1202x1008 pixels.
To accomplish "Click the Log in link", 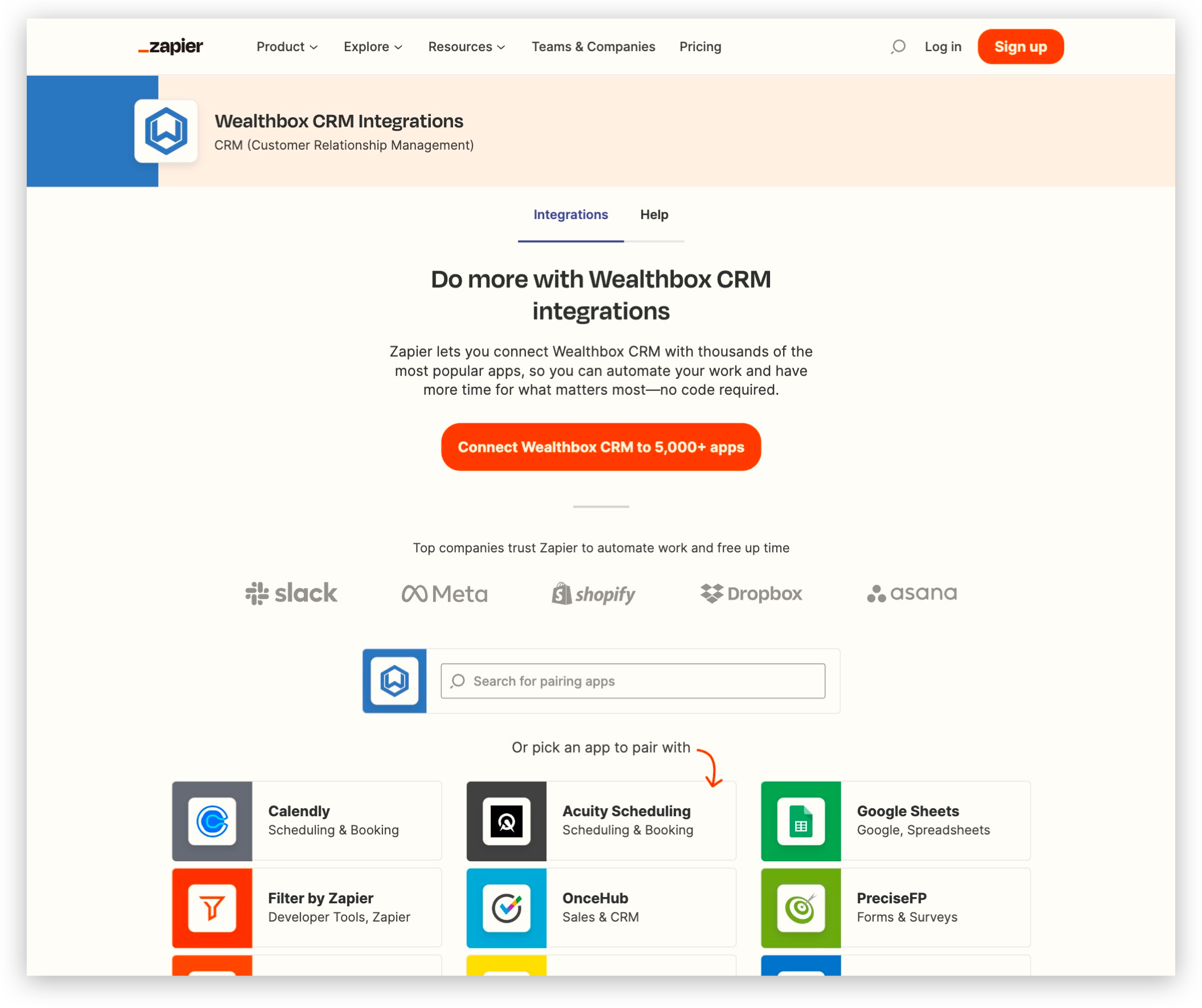I will coord(942,46).
